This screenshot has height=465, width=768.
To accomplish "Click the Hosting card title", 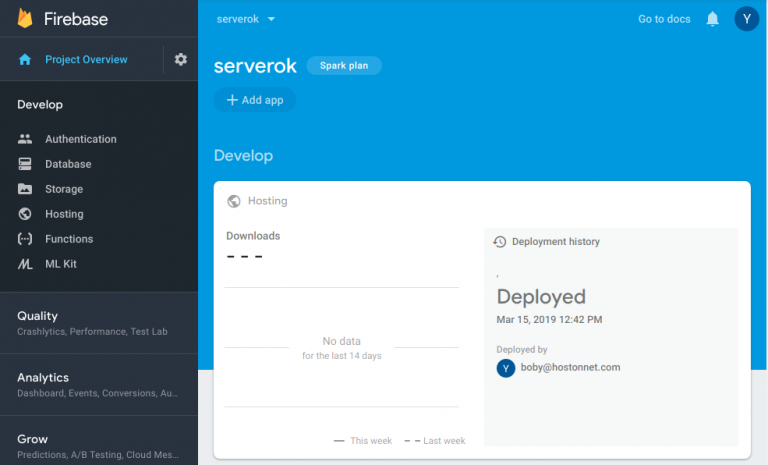I will tap(267, 201).
